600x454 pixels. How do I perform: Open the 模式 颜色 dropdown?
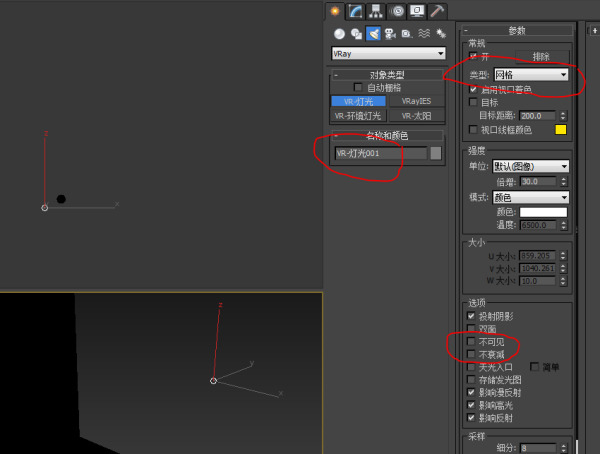click(531, 198)
